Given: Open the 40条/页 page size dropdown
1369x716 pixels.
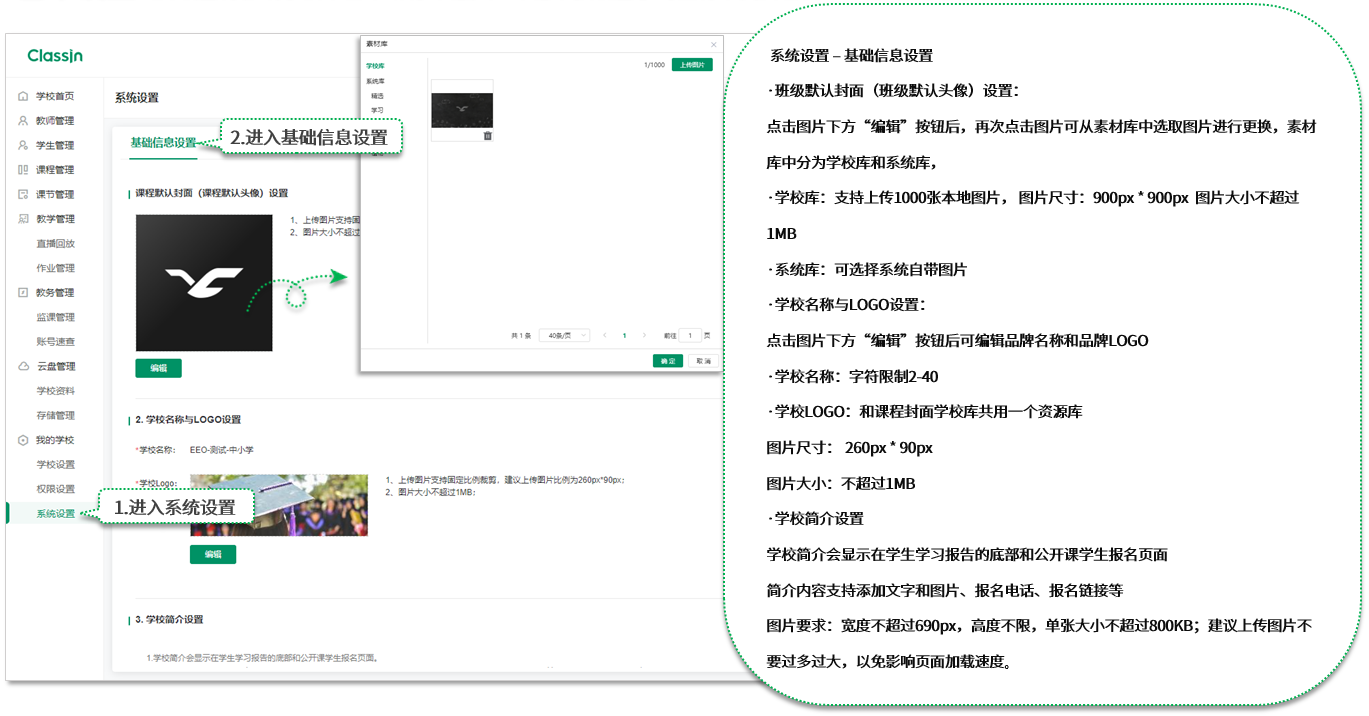Looking at the screenshot, I should pyautogui.click(x=564, y=335).
